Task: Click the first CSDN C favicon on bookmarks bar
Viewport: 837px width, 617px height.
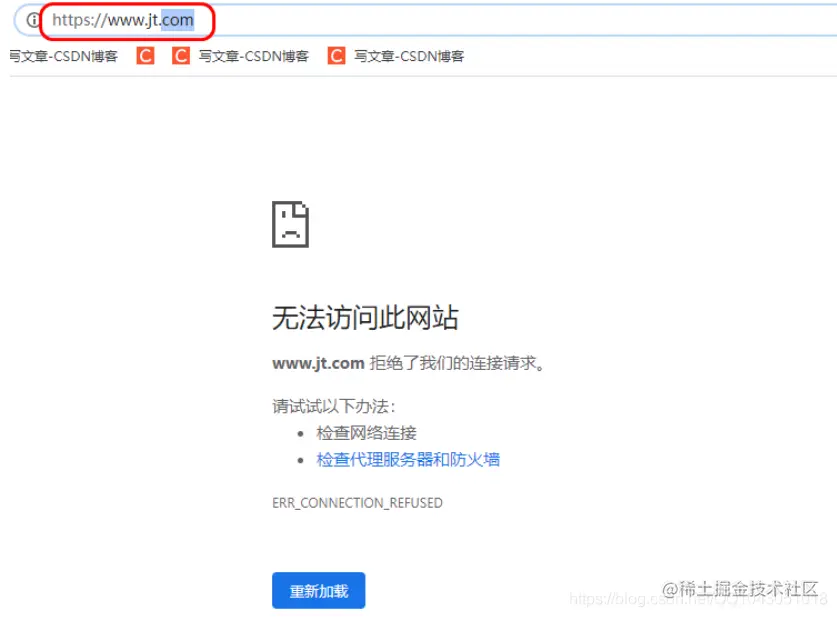Action: pos(145,56)
